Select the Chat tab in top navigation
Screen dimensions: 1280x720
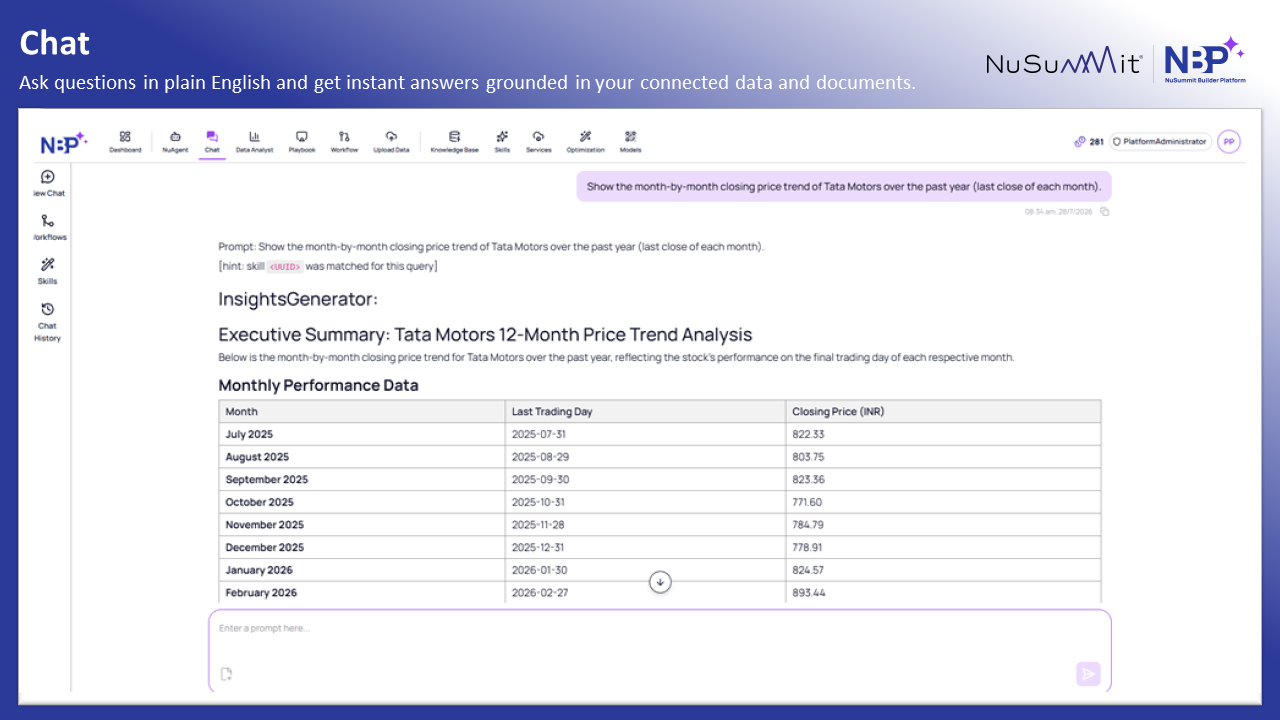(x=212, y=141)
